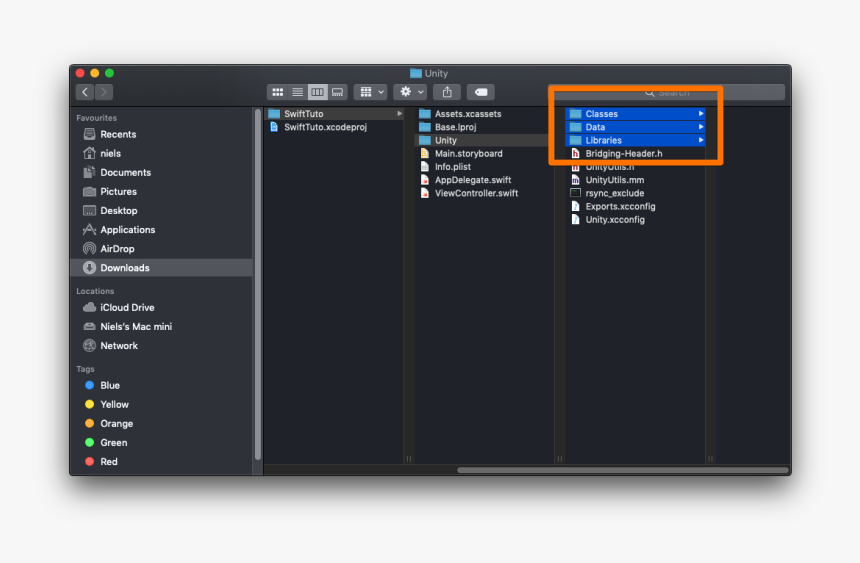Open the gear action menu
Screen dimensions: 860x563
click(410, 92)
